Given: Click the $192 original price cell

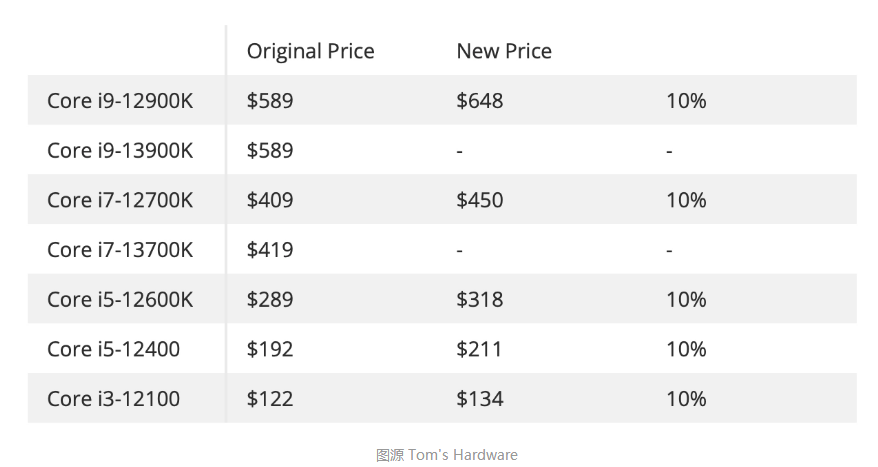Looking at the screenshot, I should coord(270,349).
